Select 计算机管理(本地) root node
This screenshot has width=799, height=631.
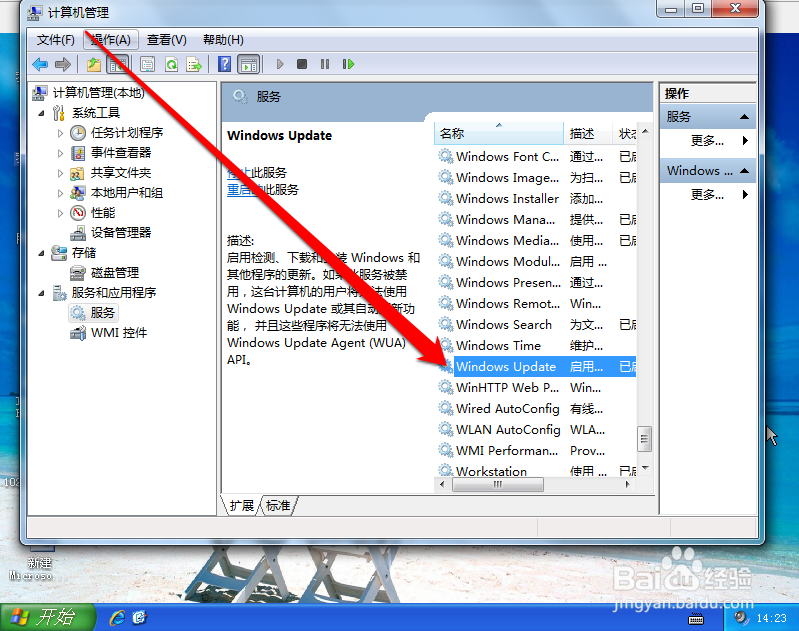[98, 93]
